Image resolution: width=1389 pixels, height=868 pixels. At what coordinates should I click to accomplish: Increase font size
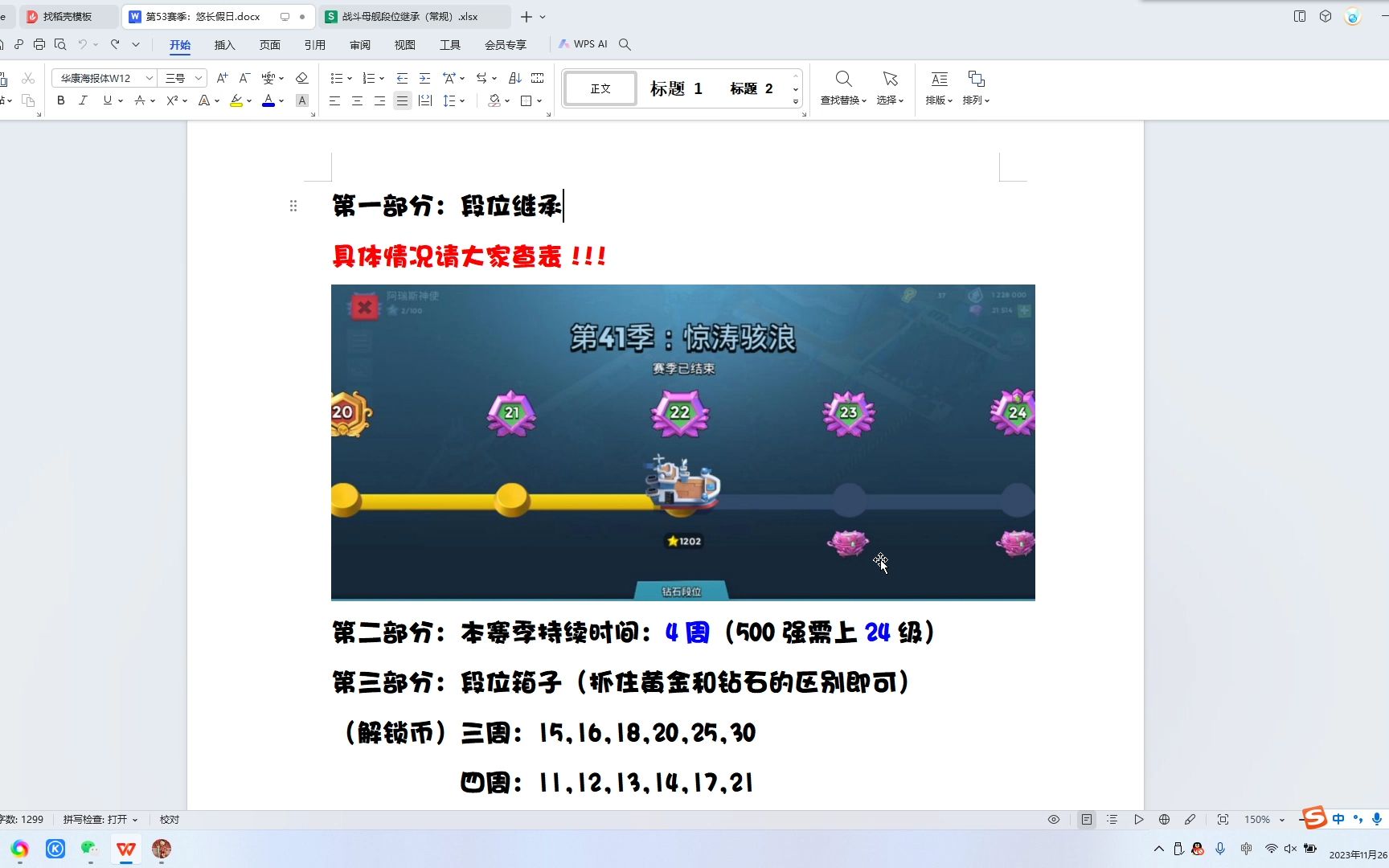pyautogui.click(x=223, y=78)
